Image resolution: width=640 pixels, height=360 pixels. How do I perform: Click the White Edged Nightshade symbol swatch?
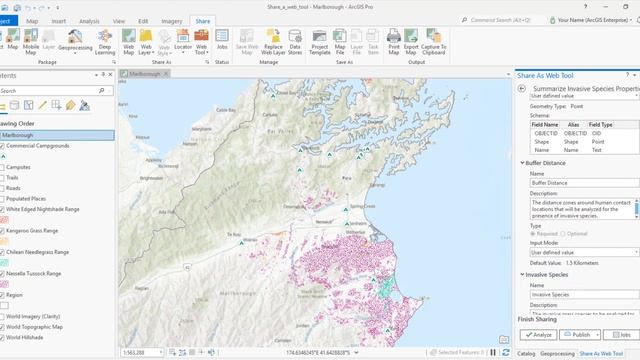tap(4, 220)
